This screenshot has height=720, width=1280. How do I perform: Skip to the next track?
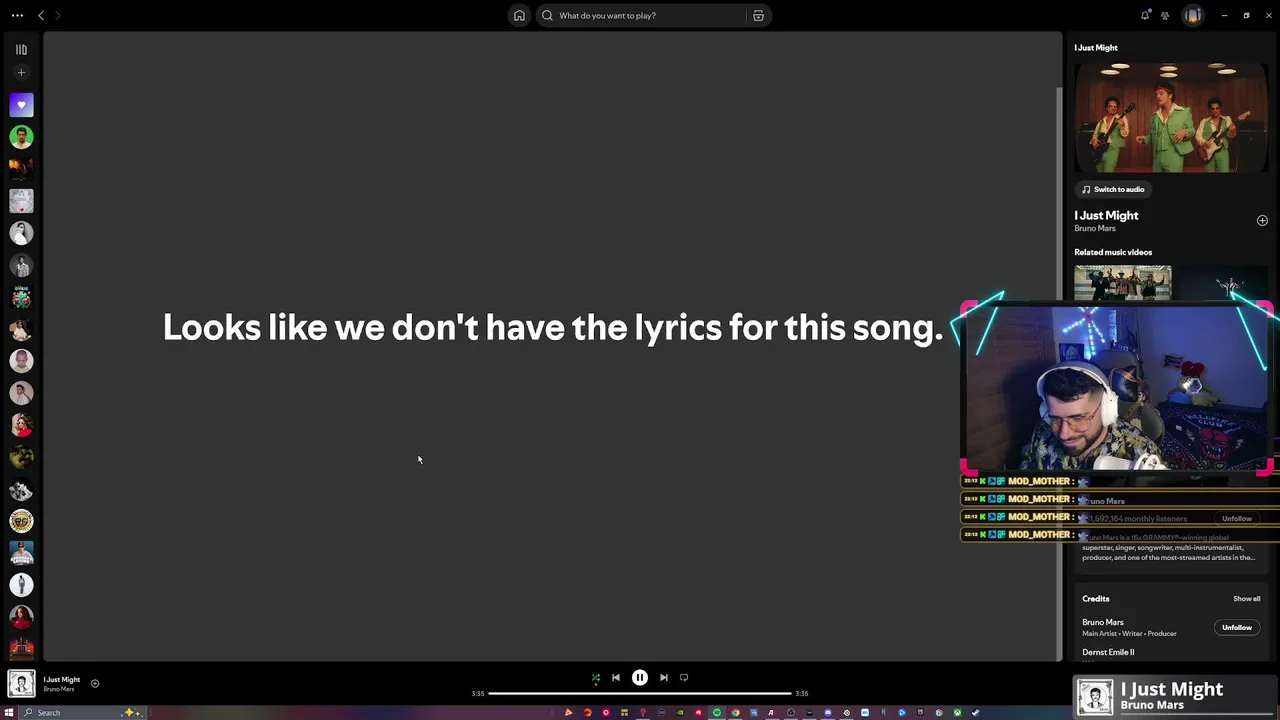coord(664,677)
